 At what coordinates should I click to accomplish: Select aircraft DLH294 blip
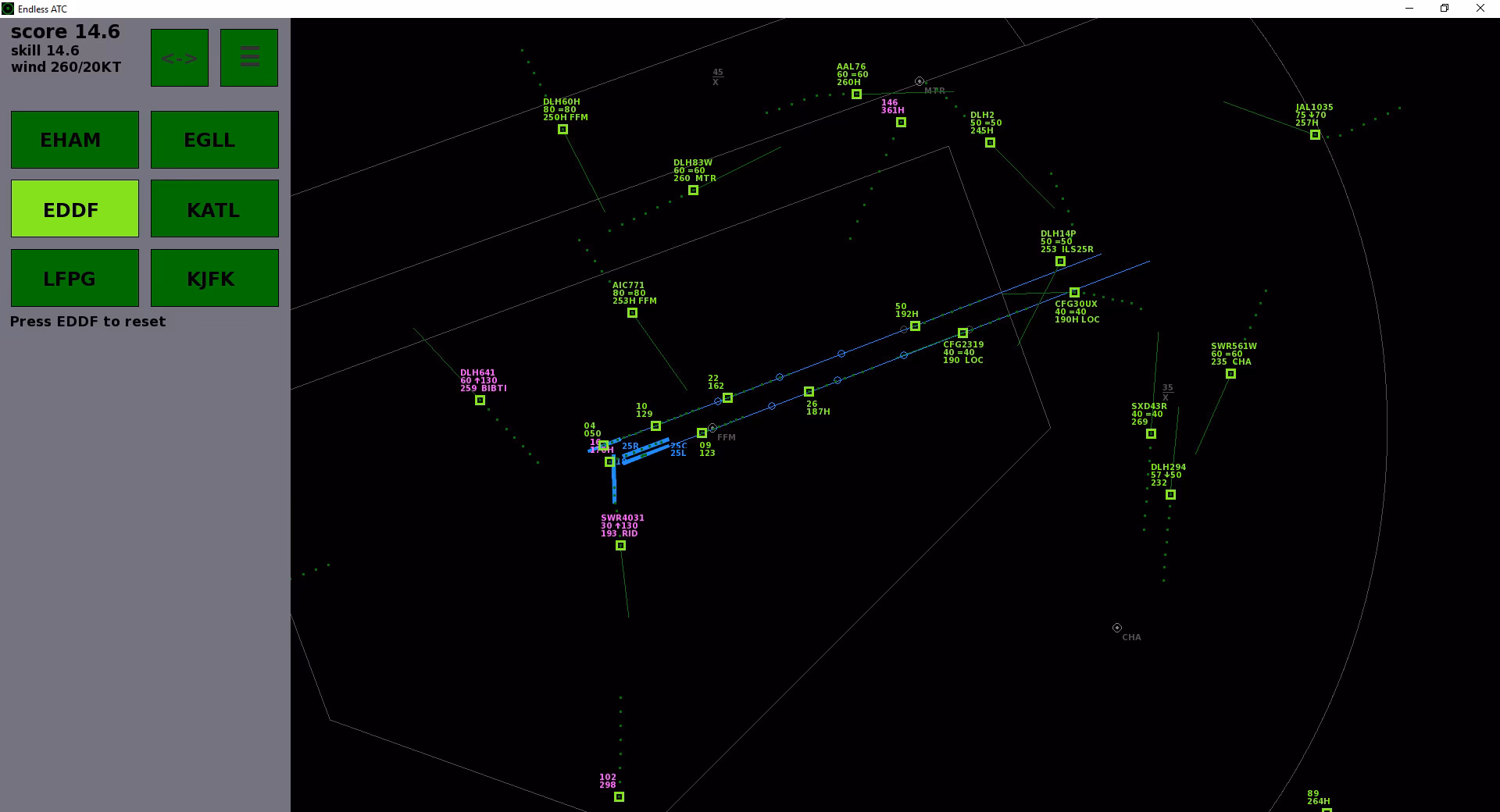pos(1170,495)
